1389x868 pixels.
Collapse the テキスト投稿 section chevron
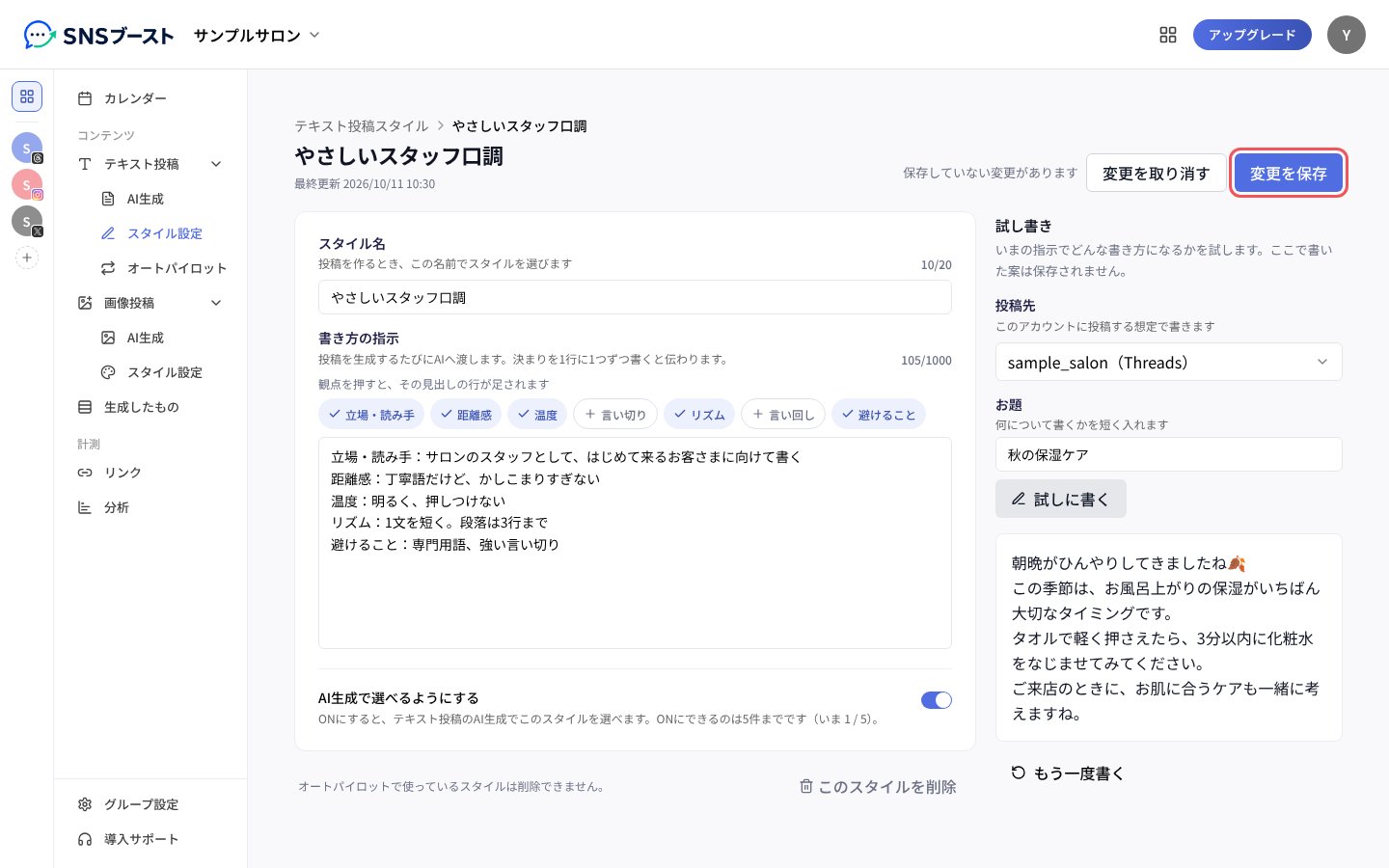point(216,164)
